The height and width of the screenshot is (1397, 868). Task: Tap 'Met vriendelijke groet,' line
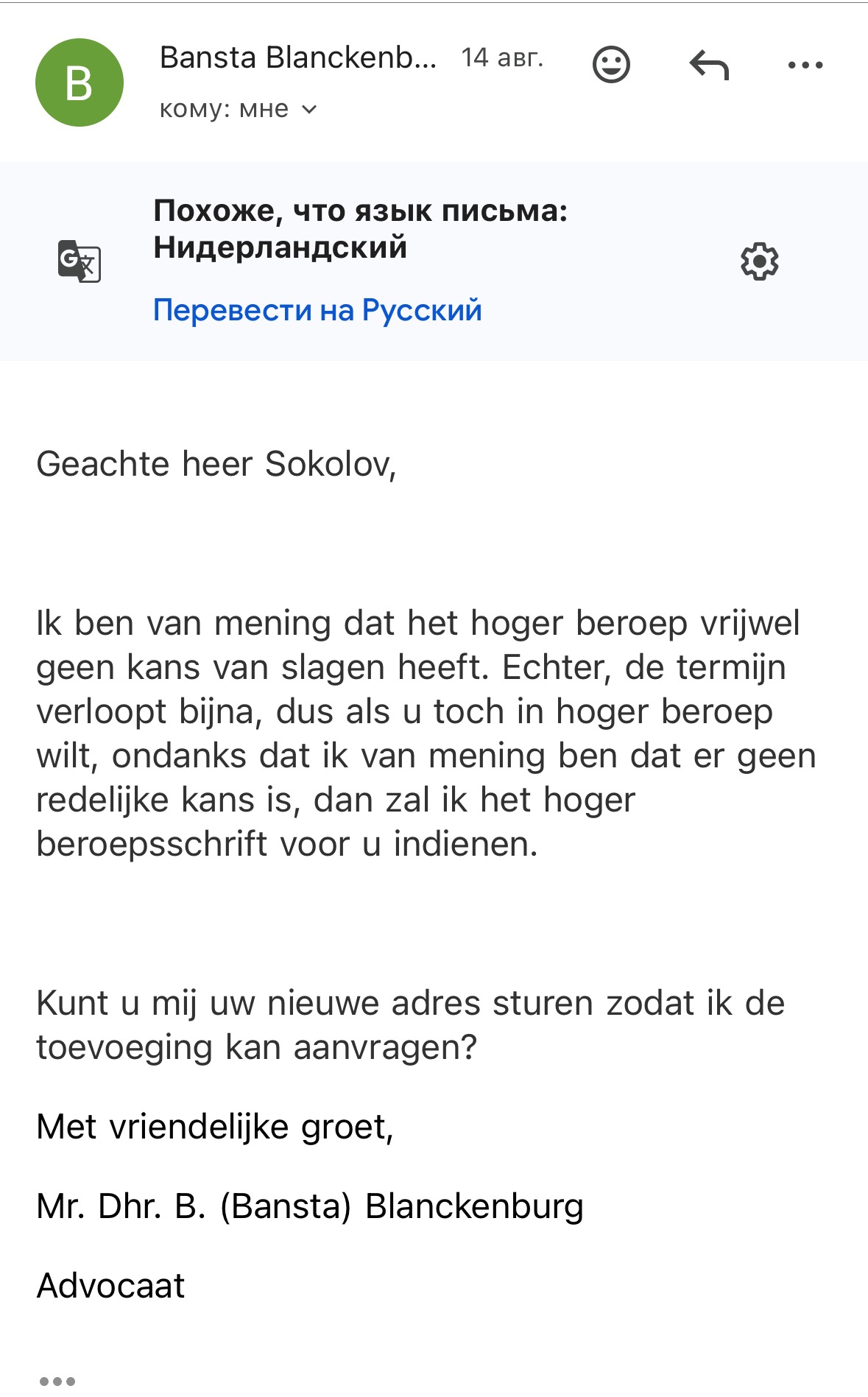tap(215, 1127)
